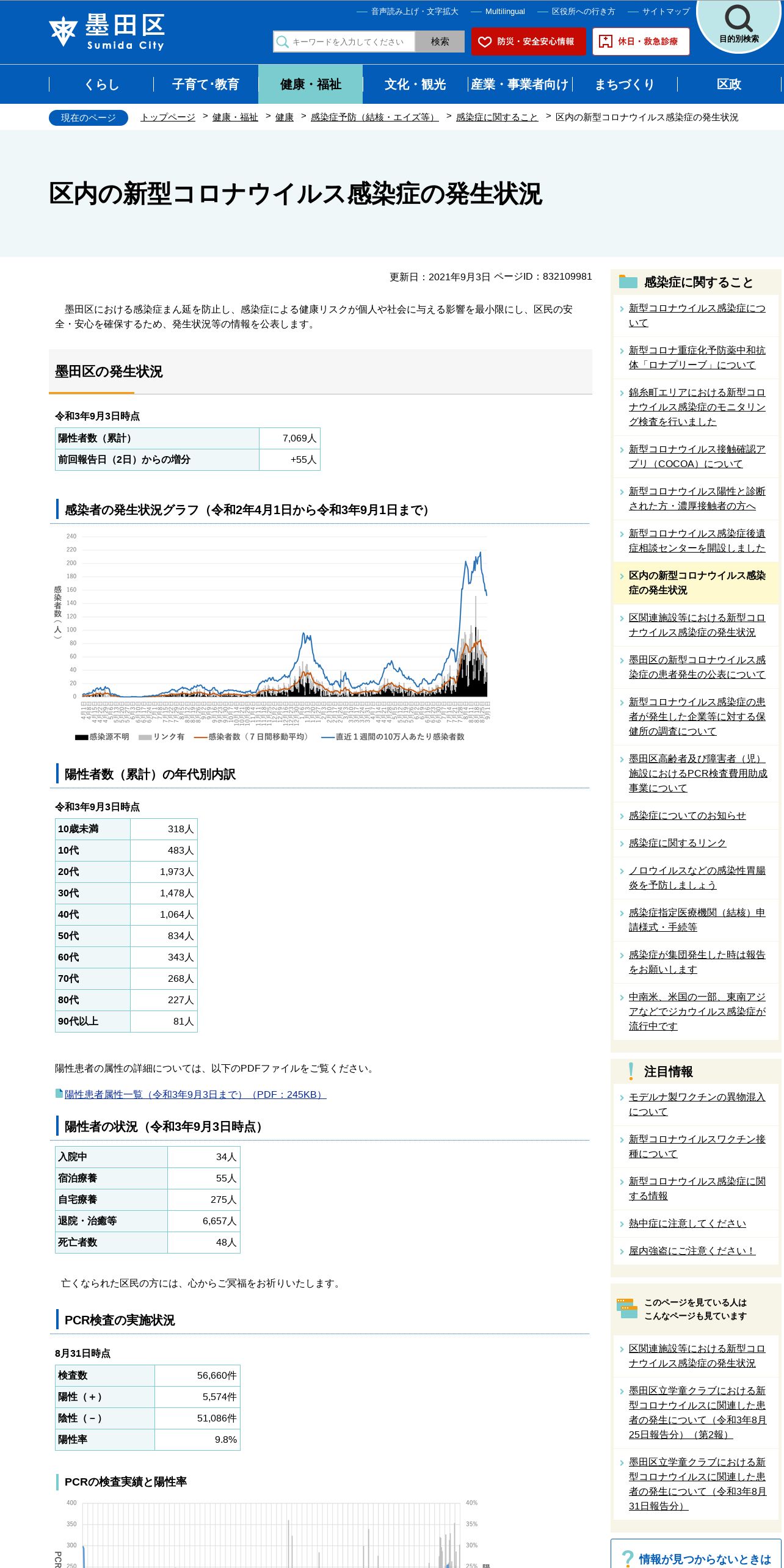
Task: Open 企業等に対する保健所の調査について link
Action: point(697,716)
